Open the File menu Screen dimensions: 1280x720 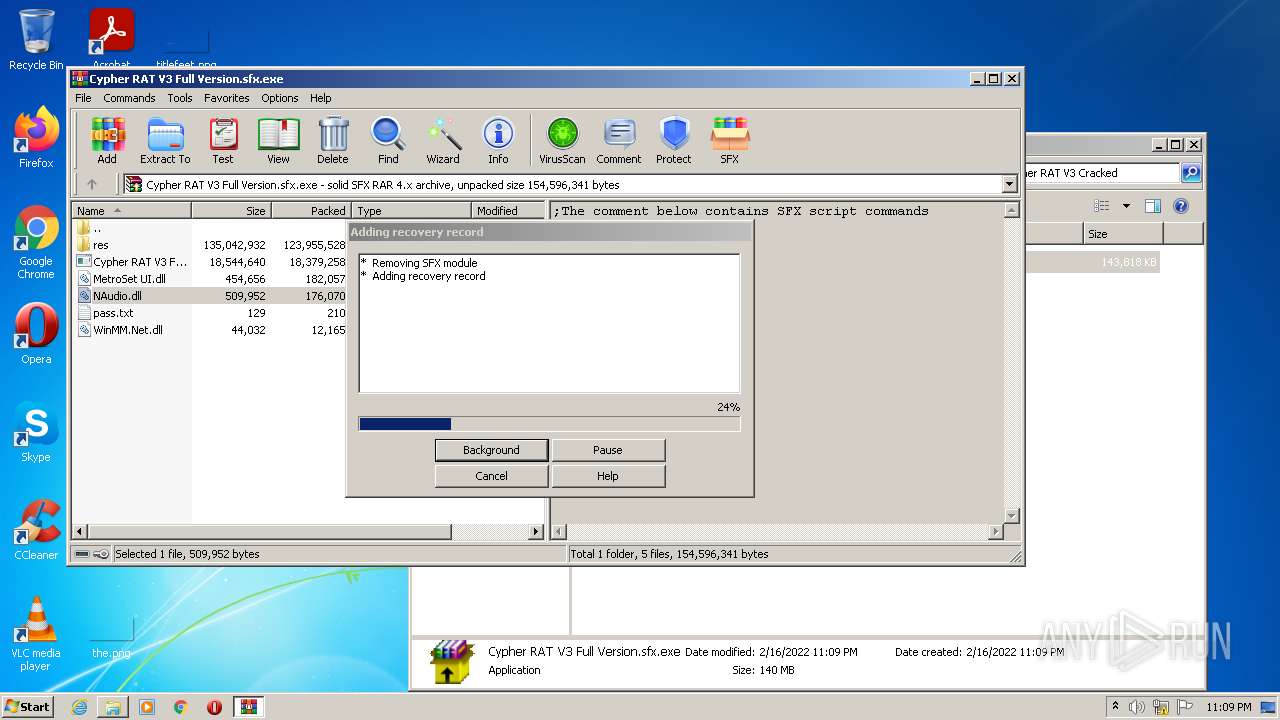83,98
